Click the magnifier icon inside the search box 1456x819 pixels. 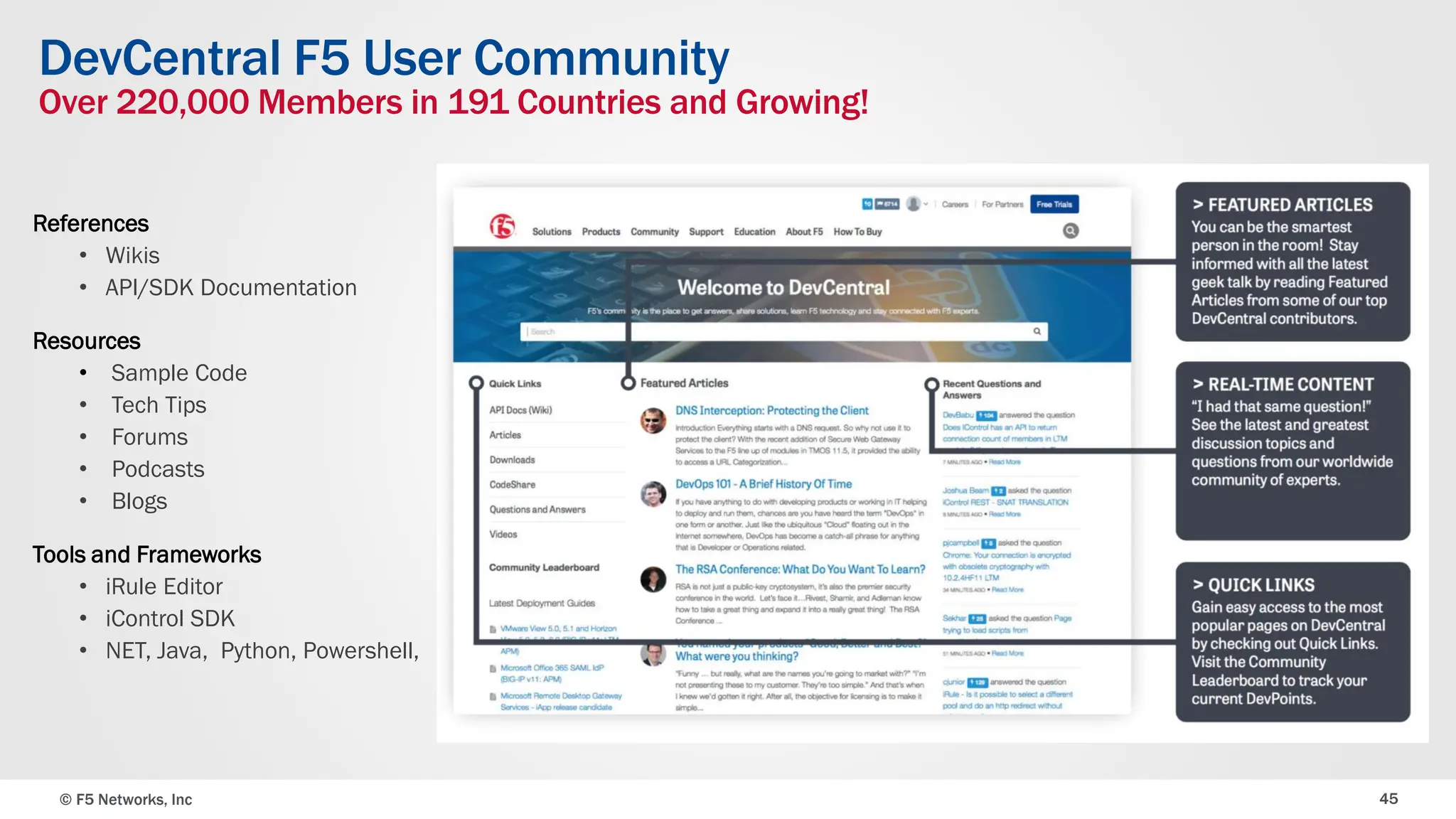[x=1037, y=331]
